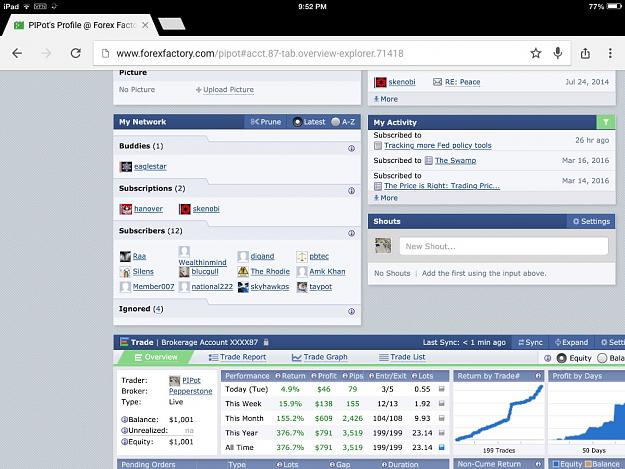Open The Price is Right thread link
The image size is (625, 469).
[x=442, y=186]
